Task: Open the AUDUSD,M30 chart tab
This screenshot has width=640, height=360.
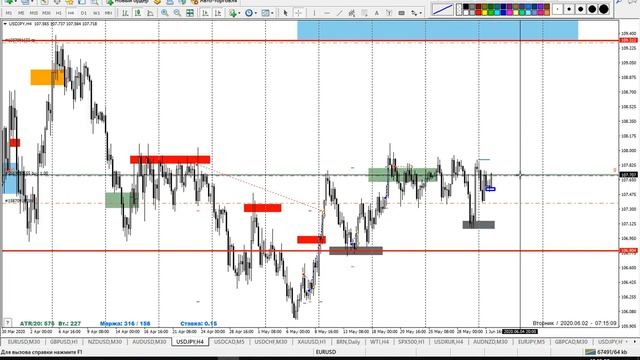Action: click(x=149, y=342)
